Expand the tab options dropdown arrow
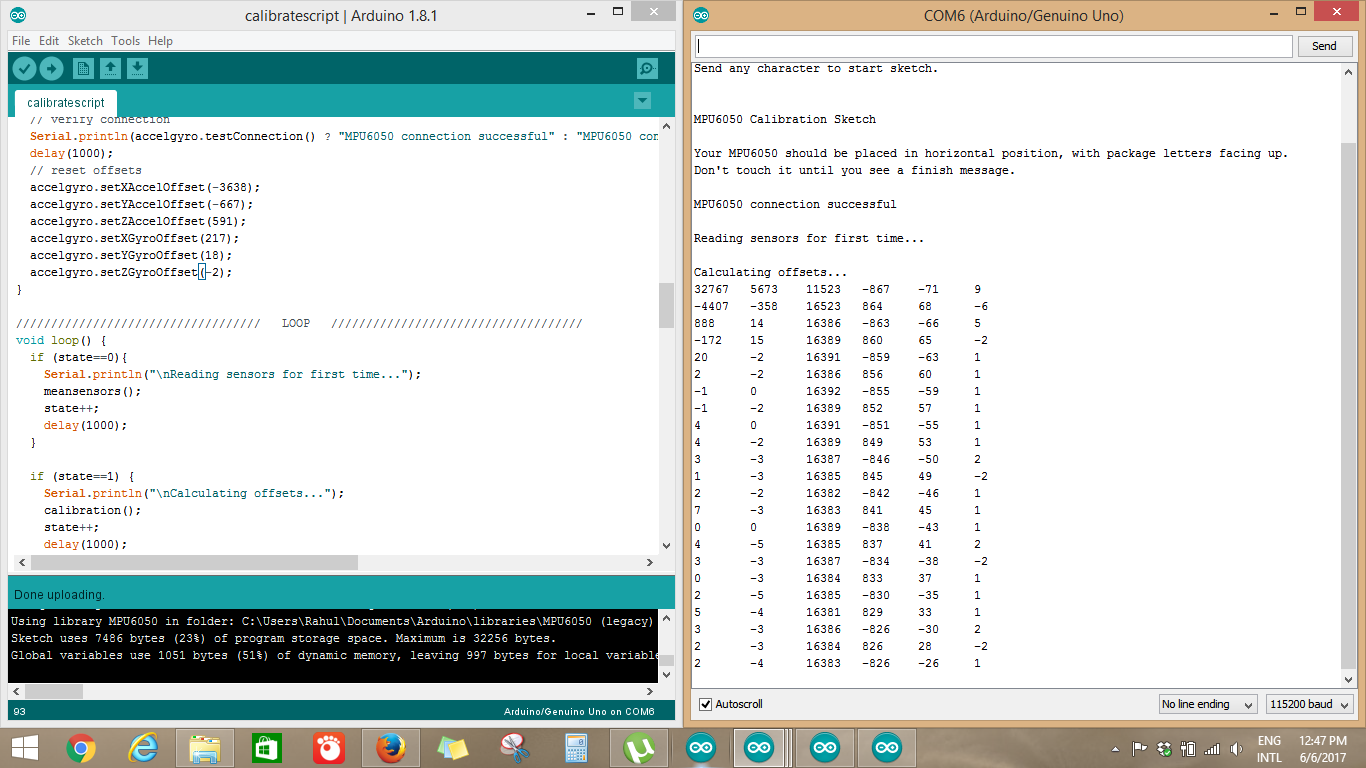Image resolution: width=1366 pixels, height=768 pixels. (642, 101)
